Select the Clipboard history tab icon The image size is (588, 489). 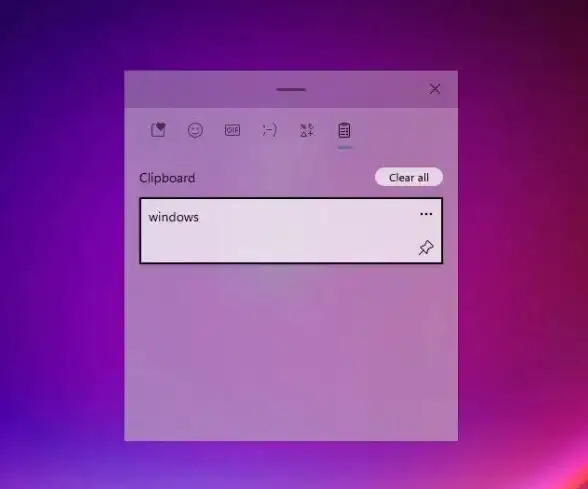tap(344, 130)
